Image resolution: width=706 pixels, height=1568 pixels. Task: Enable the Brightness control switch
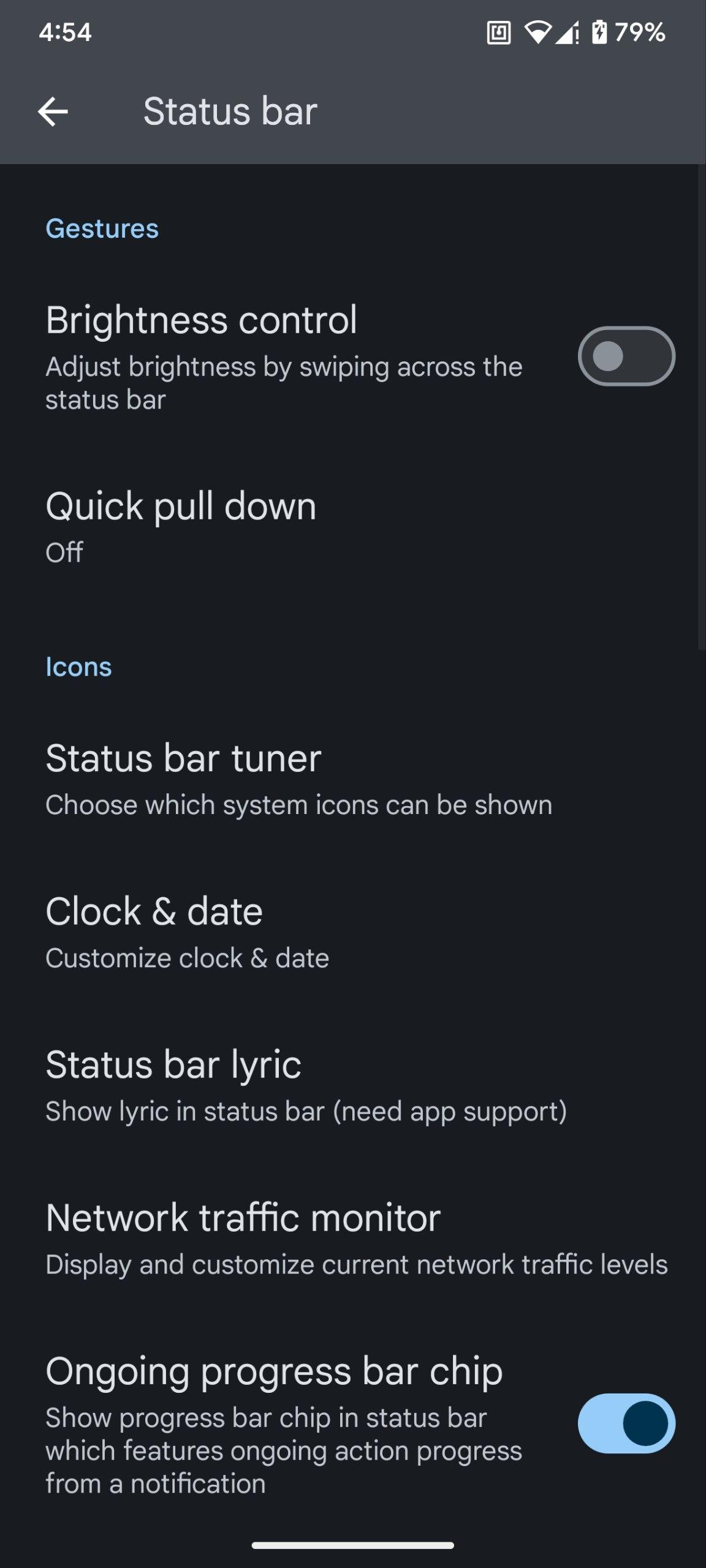tap(626, 356)
